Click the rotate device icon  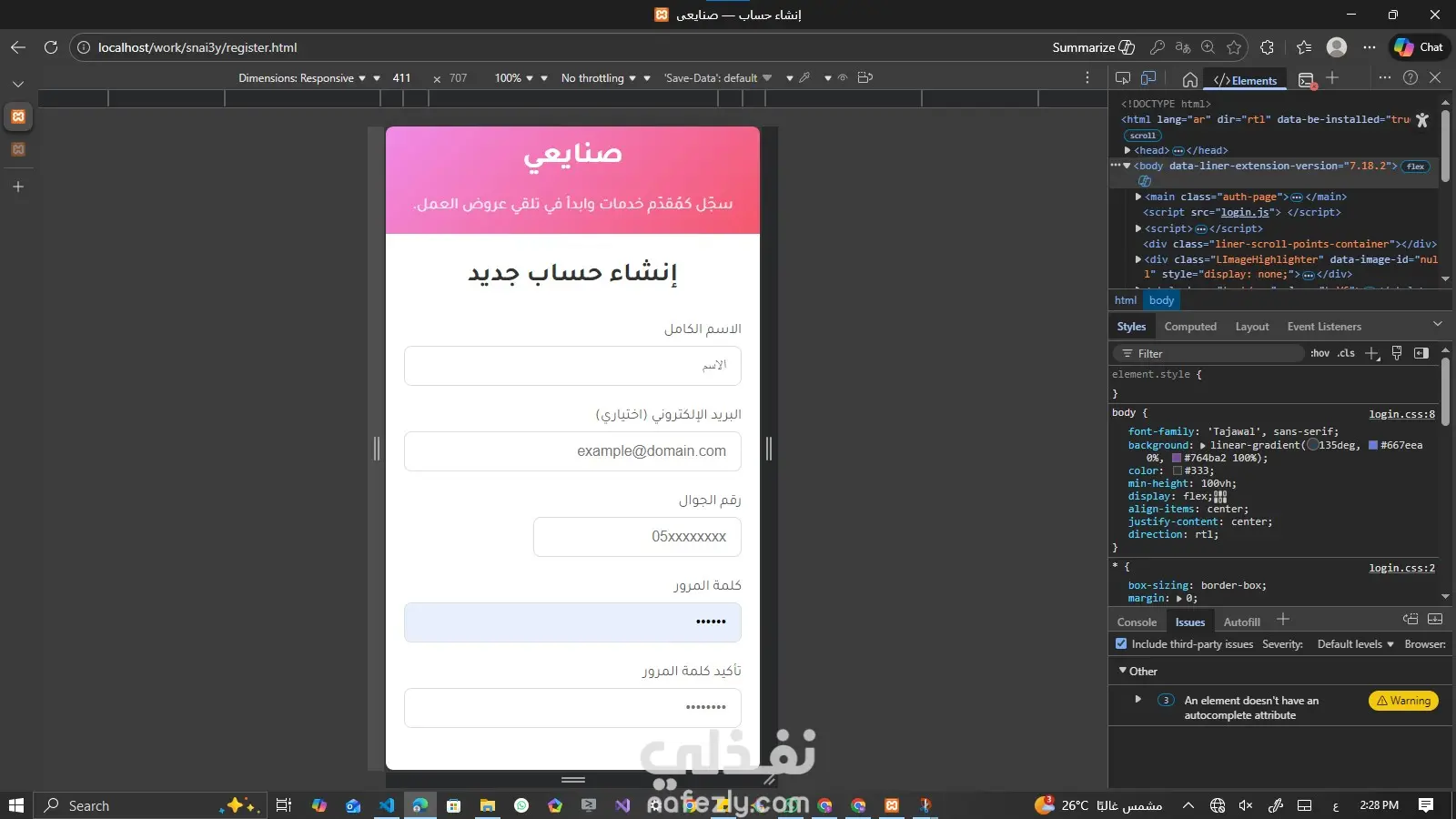tap(865, 78)
